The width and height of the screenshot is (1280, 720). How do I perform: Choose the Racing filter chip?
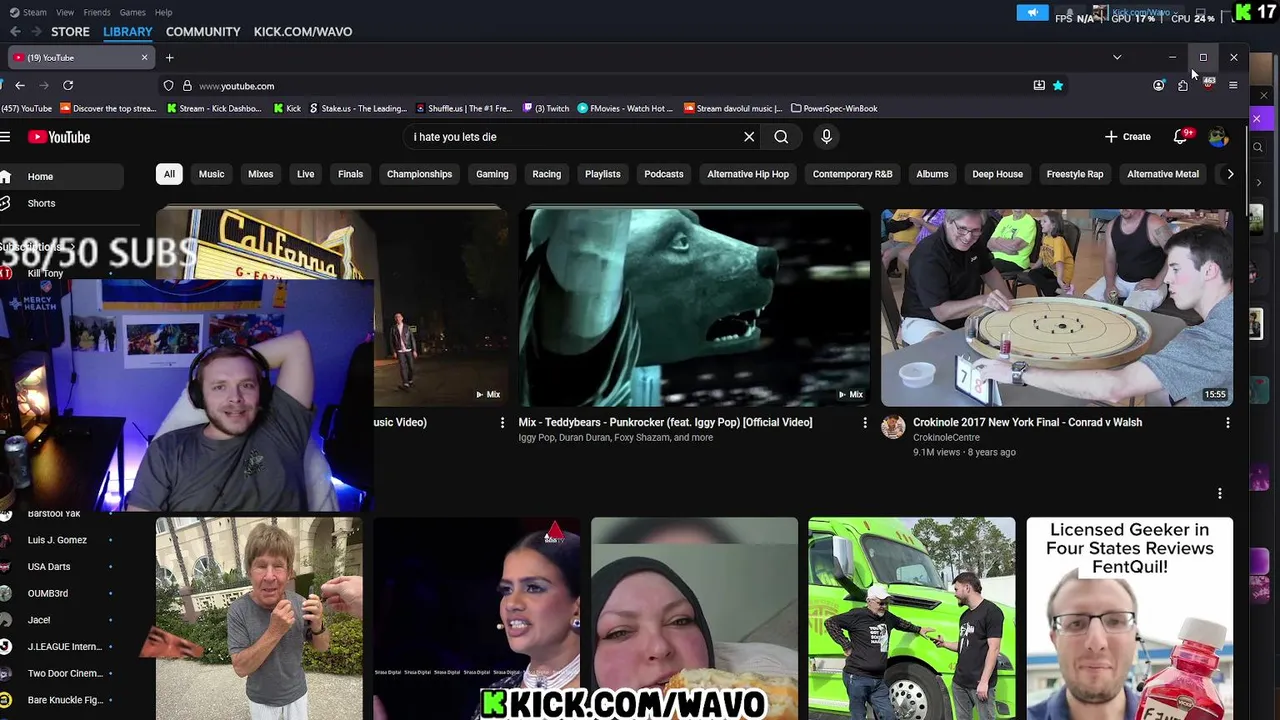click(x=546, y=174)
